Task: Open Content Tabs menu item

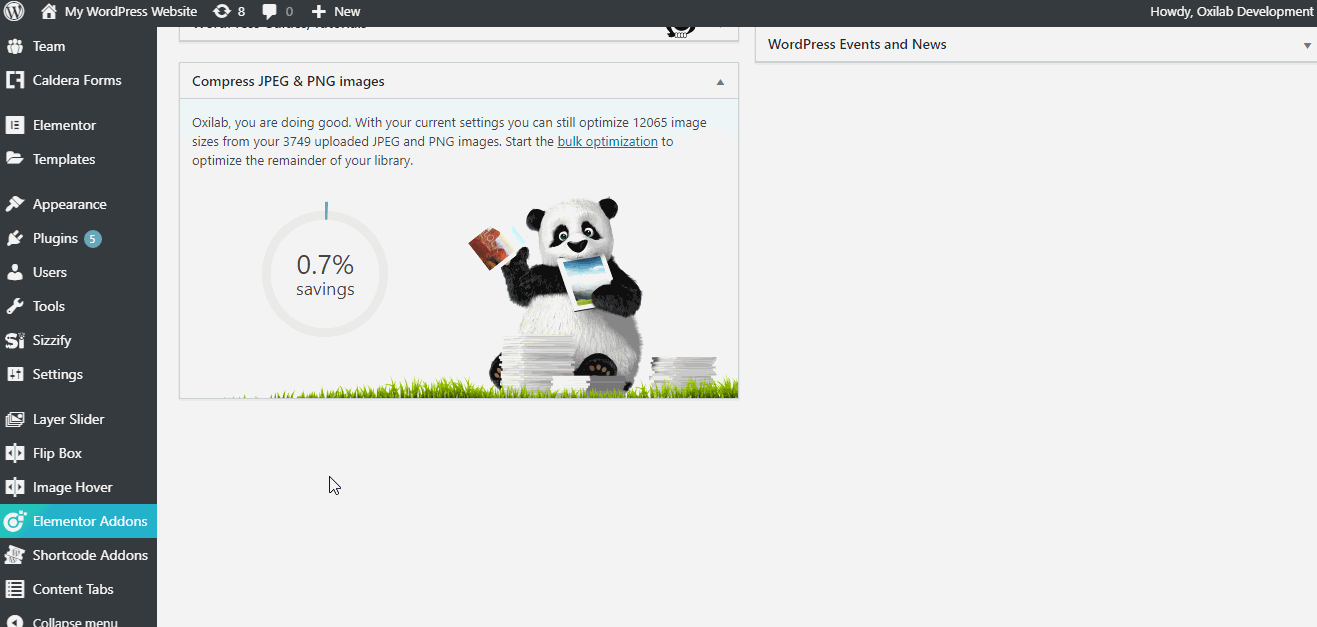Action: [x=73, y=589]
